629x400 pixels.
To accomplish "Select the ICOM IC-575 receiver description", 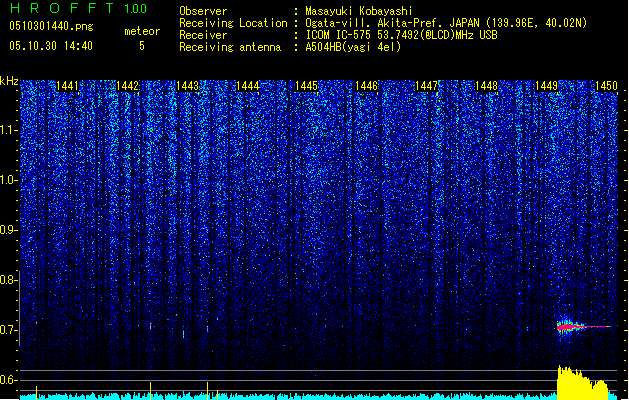I will (401, 35).
